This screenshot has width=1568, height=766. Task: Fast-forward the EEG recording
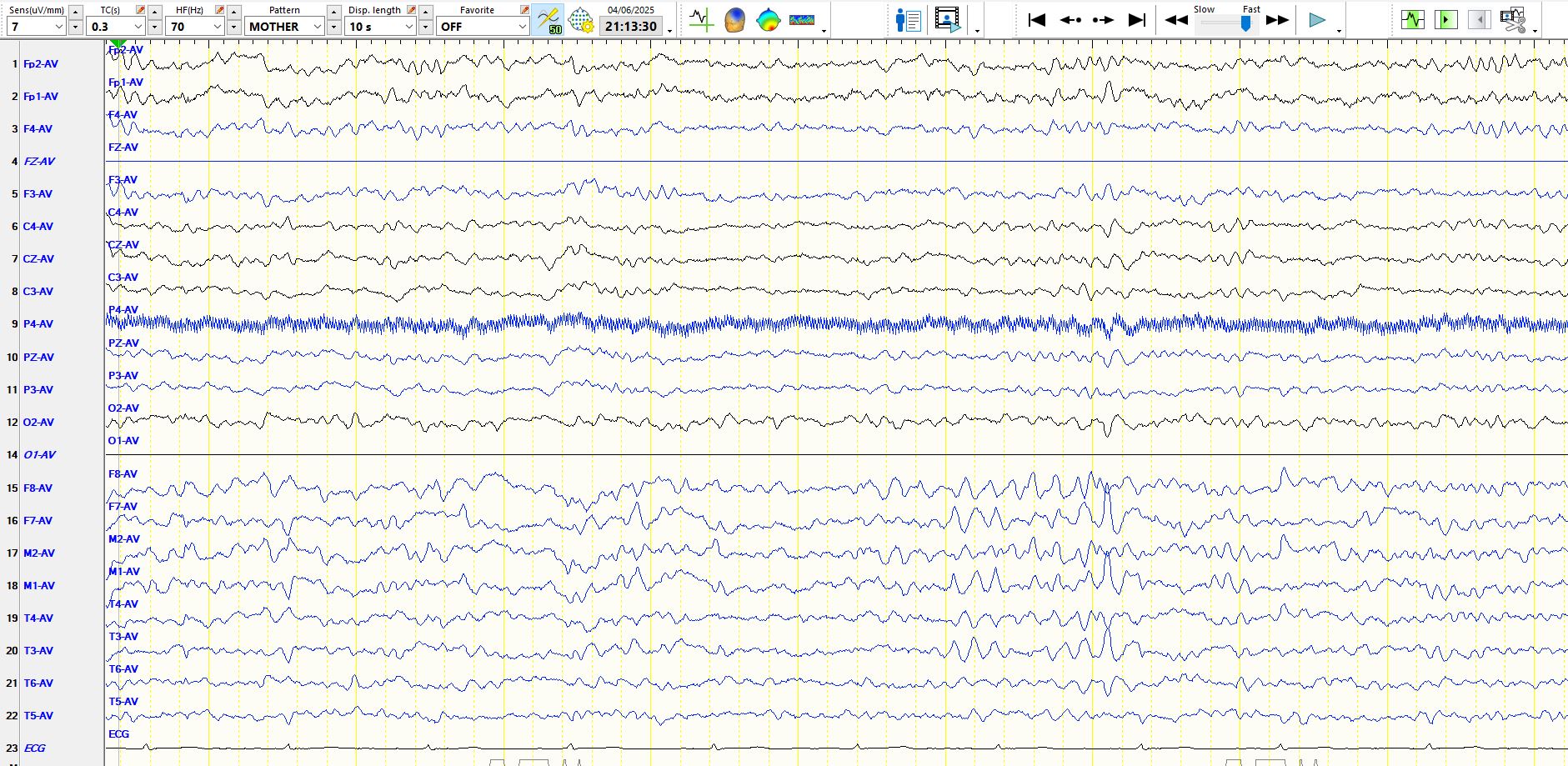click(x=1277, y=20)
